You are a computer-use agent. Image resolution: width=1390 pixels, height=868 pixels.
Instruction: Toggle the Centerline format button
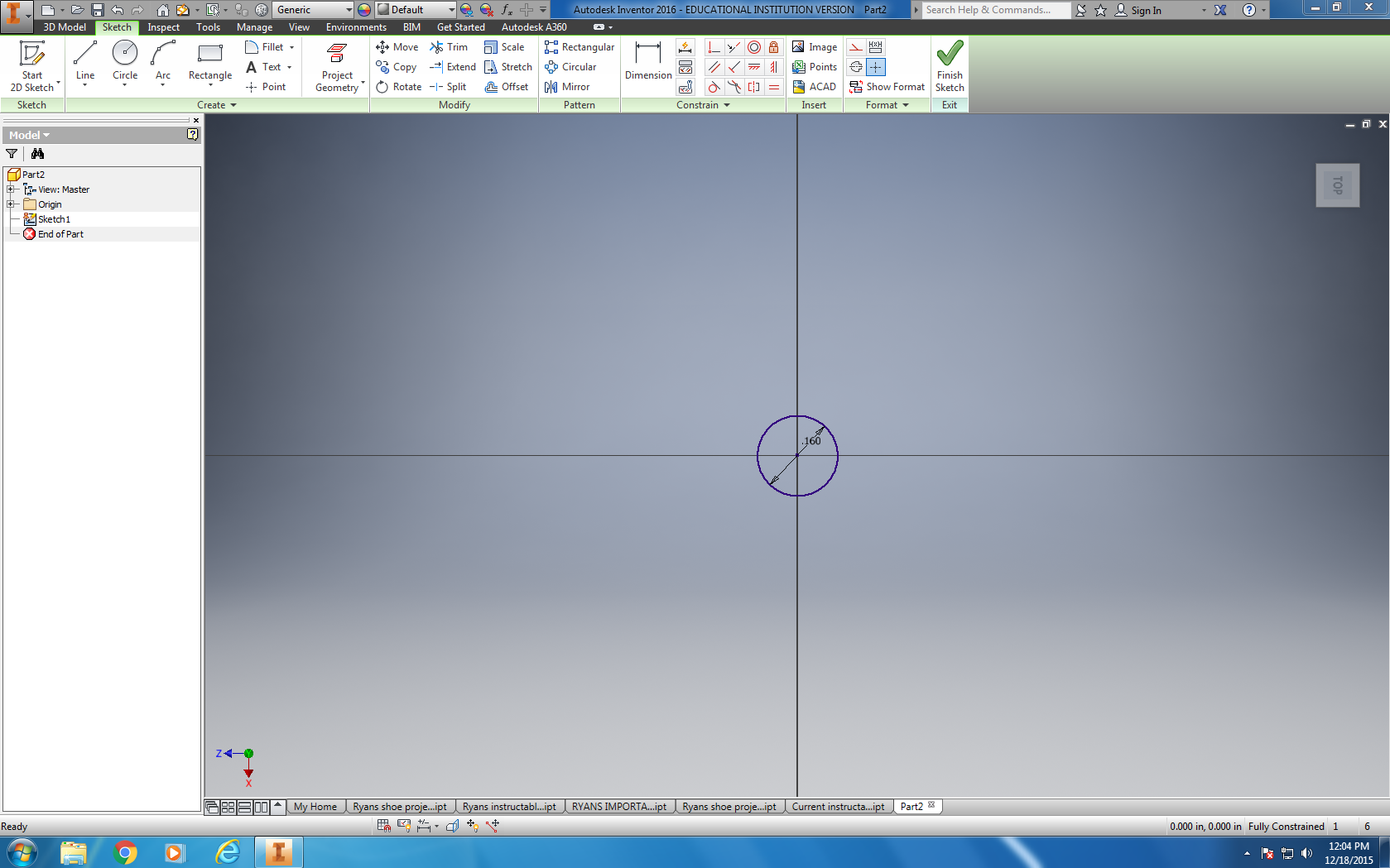(x=856, y=67)
